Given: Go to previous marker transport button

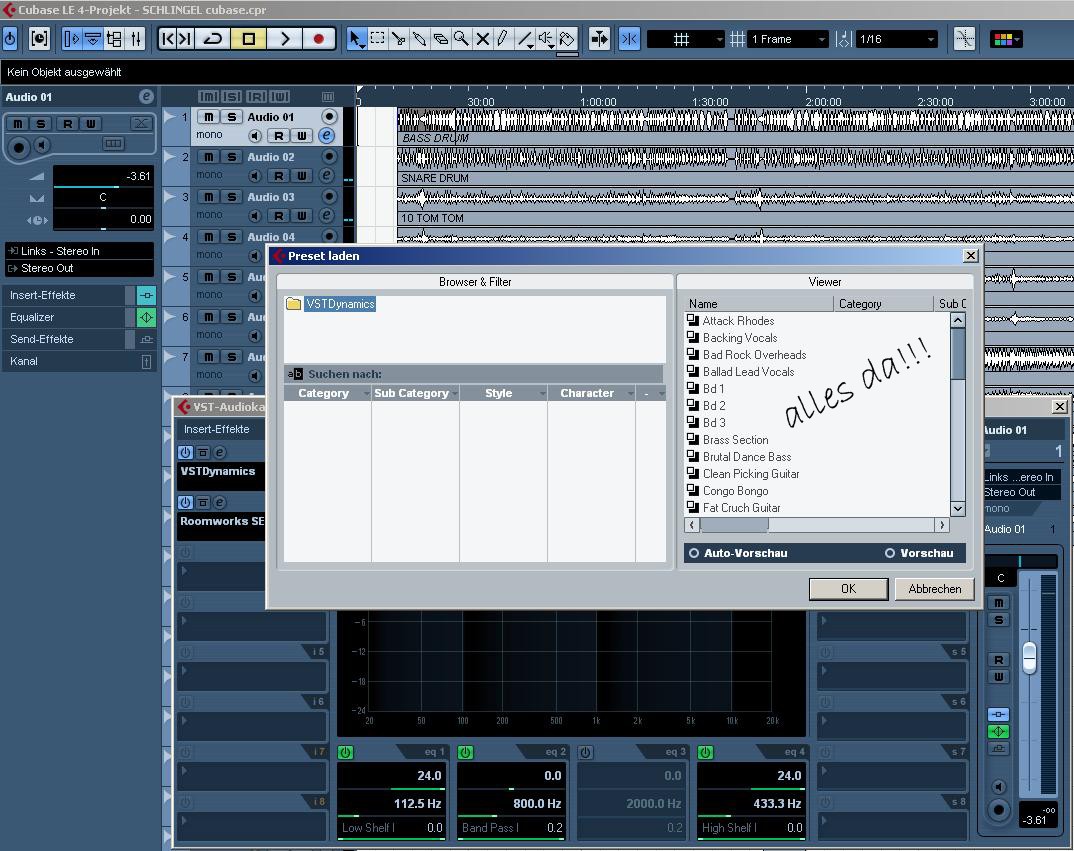Looking at the screenshot, I should click(x=168, y=38).
